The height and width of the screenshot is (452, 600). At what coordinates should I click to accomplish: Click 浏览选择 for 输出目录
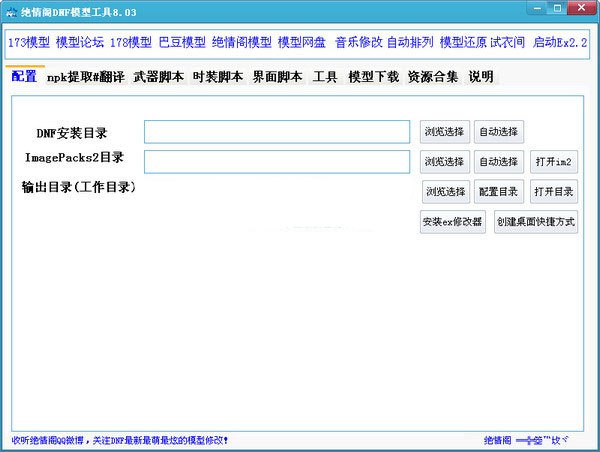pyautogui.click(x=446, y=192)
